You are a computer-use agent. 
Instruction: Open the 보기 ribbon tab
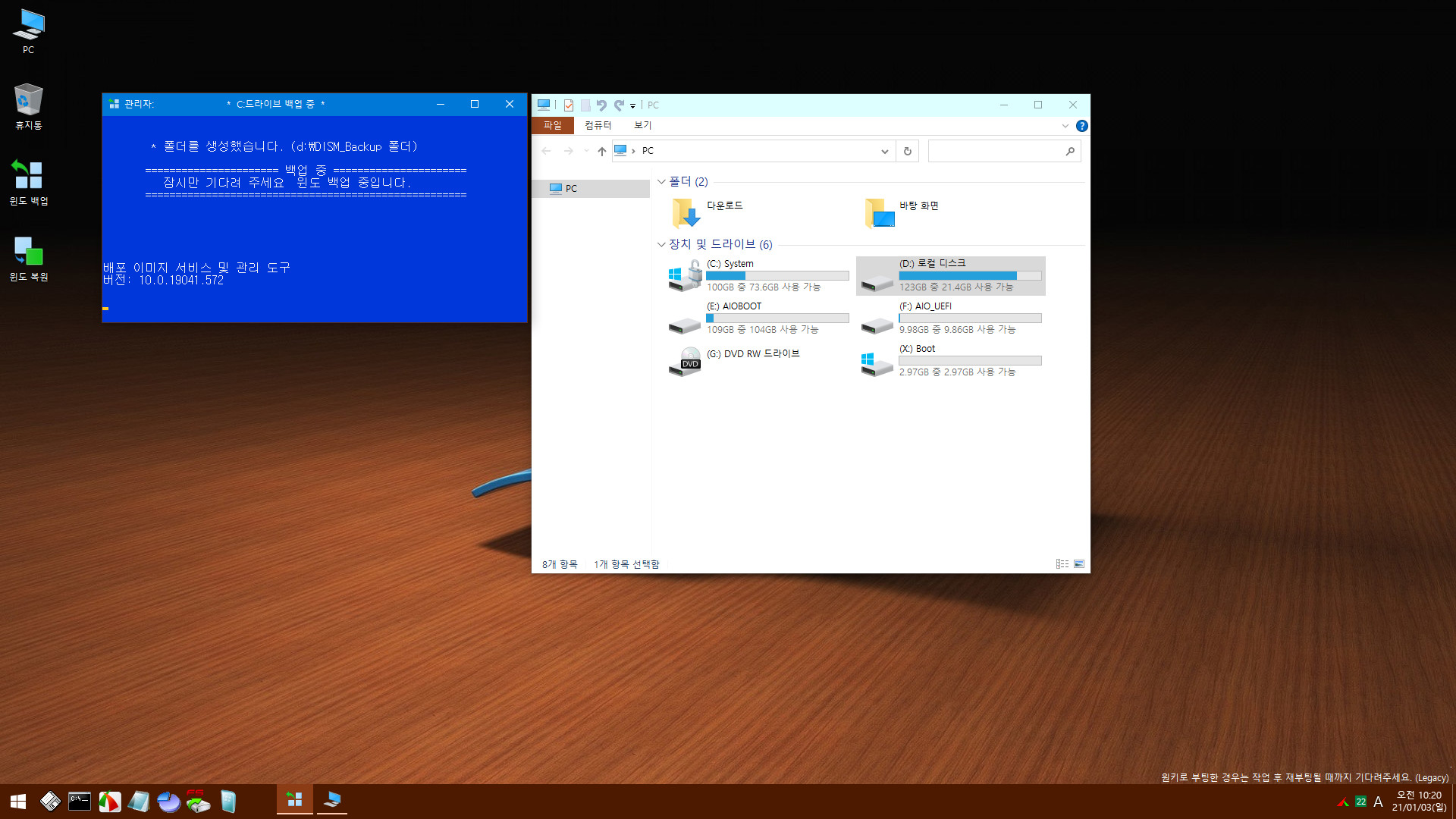click(x=643, y=125)
